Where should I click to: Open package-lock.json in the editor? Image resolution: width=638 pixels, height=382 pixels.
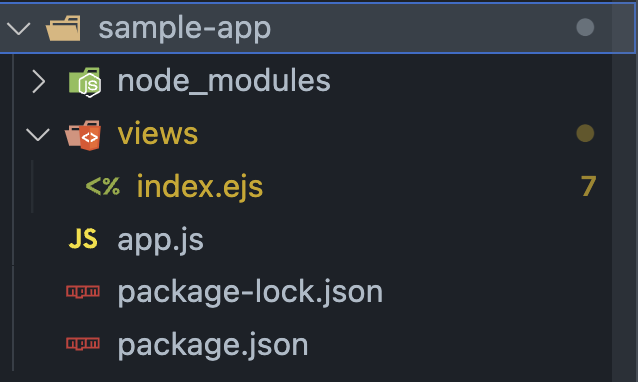coord(250,292)
